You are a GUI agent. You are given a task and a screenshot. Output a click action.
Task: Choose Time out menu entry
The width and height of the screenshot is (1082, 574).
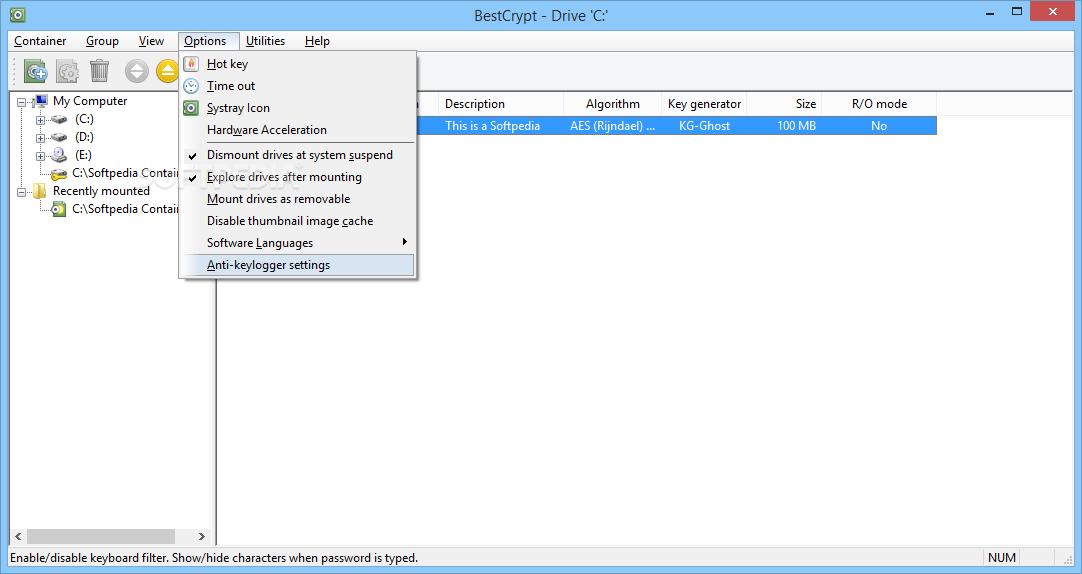pyautogui.click(x=298, y=86)
